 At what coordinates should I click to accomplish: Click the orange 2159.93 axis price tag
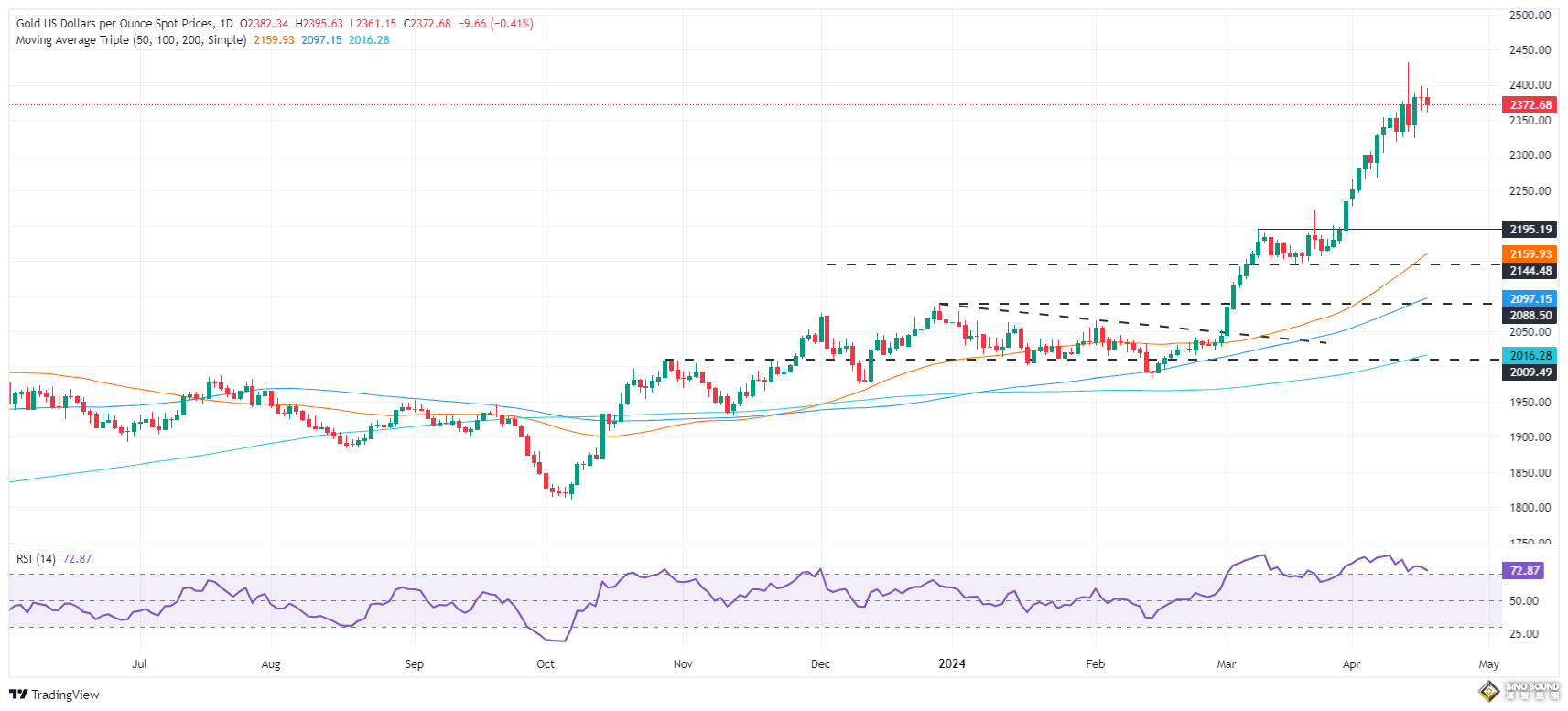pyautogui.click(x=1530, y=254)
